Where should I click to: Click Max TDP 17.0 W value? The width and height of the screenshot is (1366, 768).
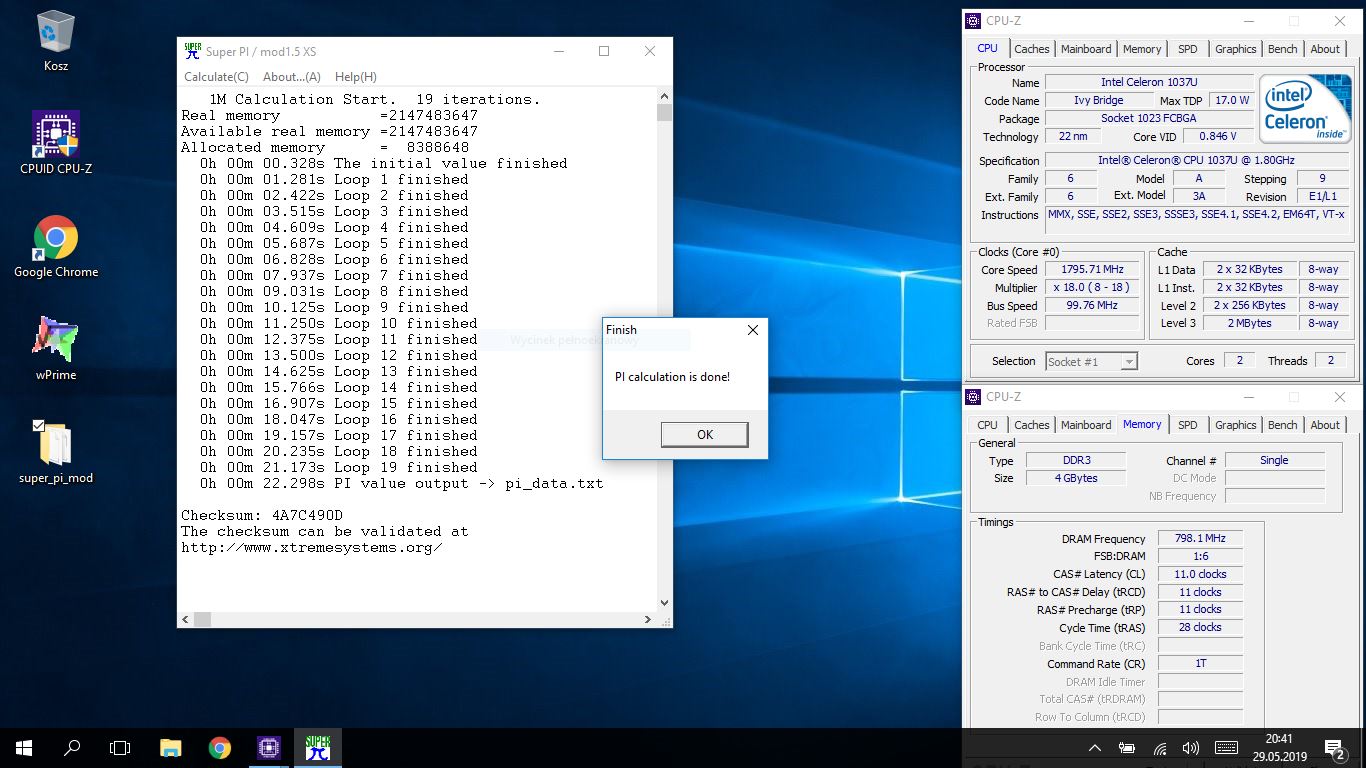[x=1232, y=101]
